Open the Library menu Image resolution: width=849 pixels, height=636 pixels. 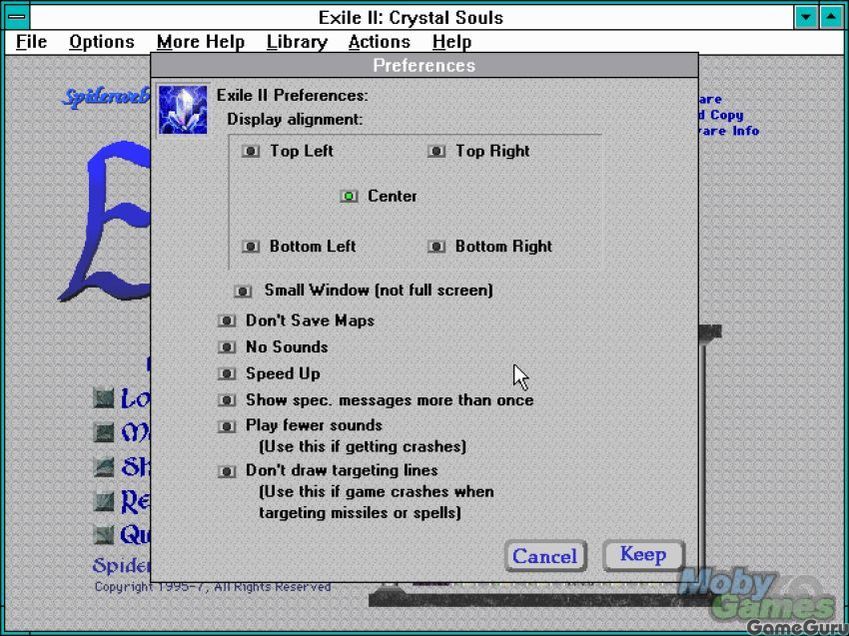pyautogui.click(x=297, y=42)
